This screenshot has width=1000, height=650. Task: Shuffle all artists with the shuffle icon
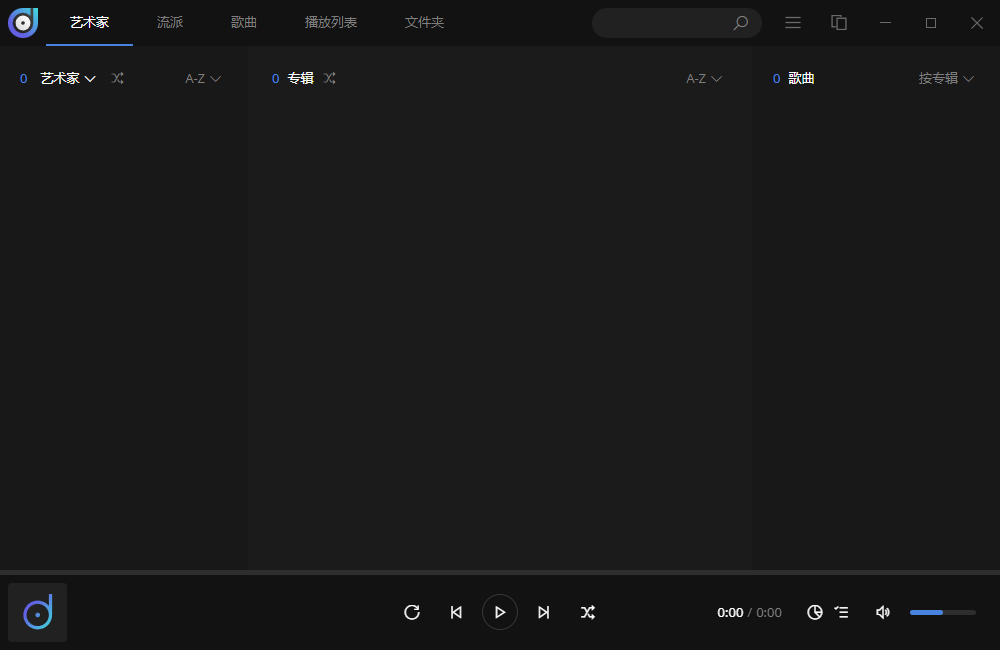pos(117,78)
